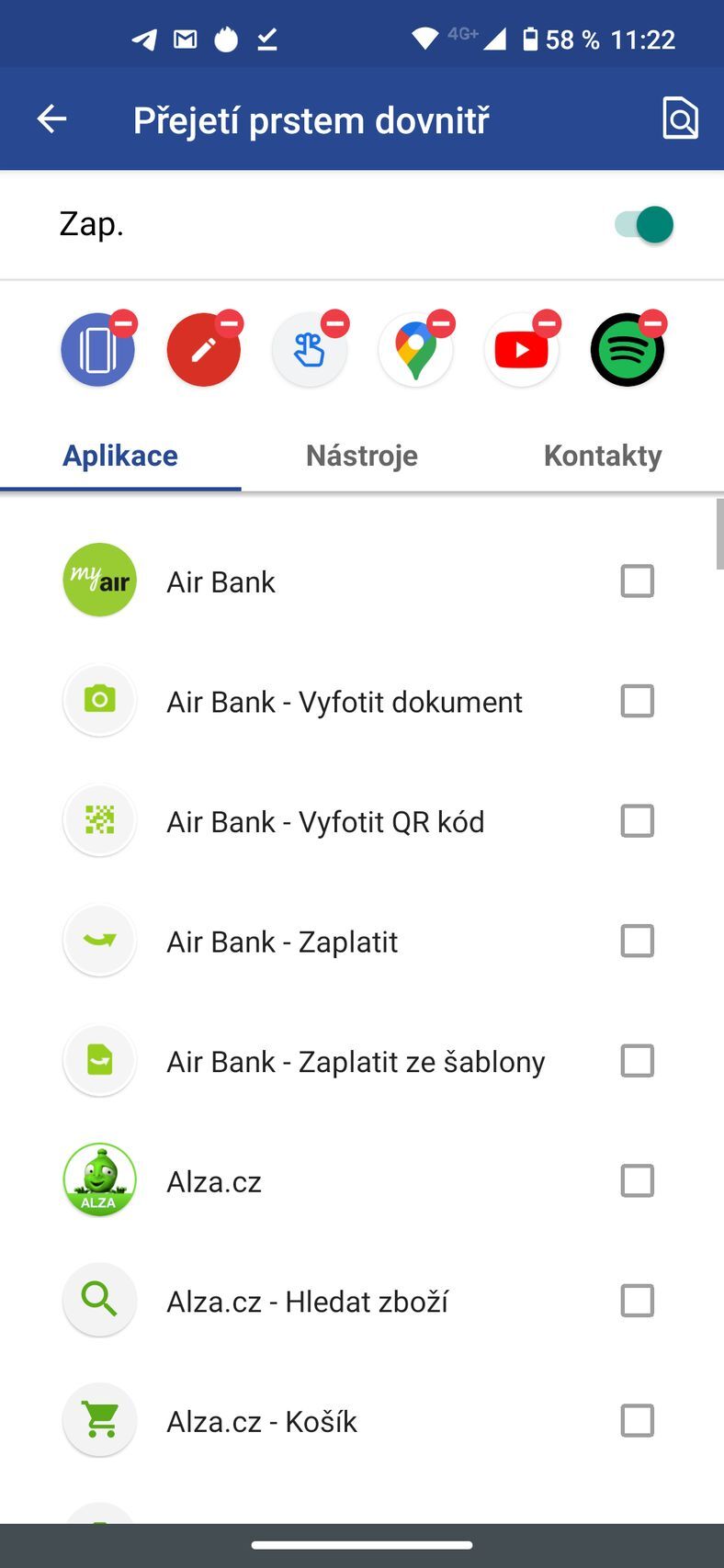
Task: Check the Air Bank checkbox
Action: 637,581
